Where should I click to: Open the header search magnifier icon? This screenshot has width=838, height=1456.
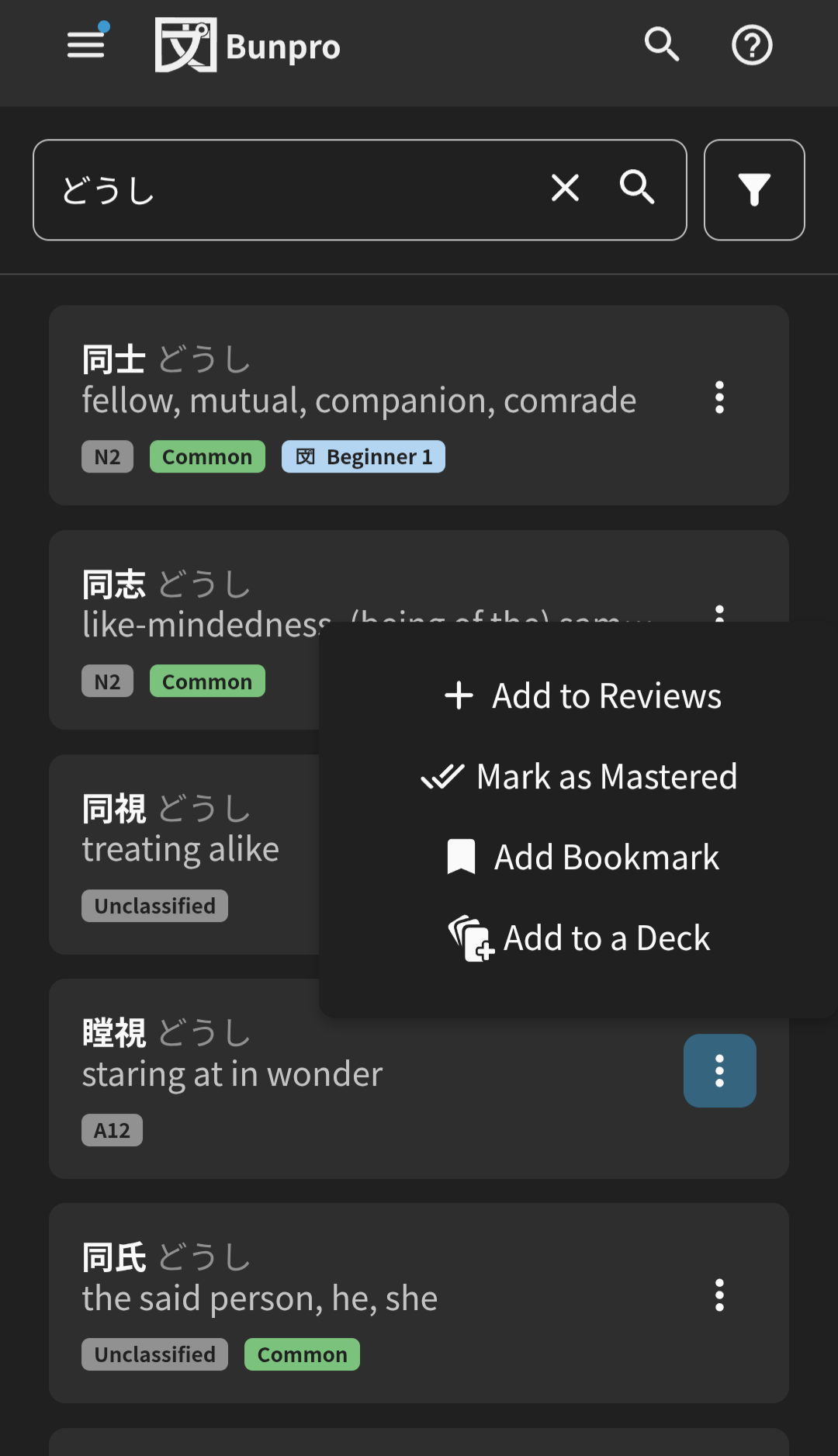[x=662, y=45]
